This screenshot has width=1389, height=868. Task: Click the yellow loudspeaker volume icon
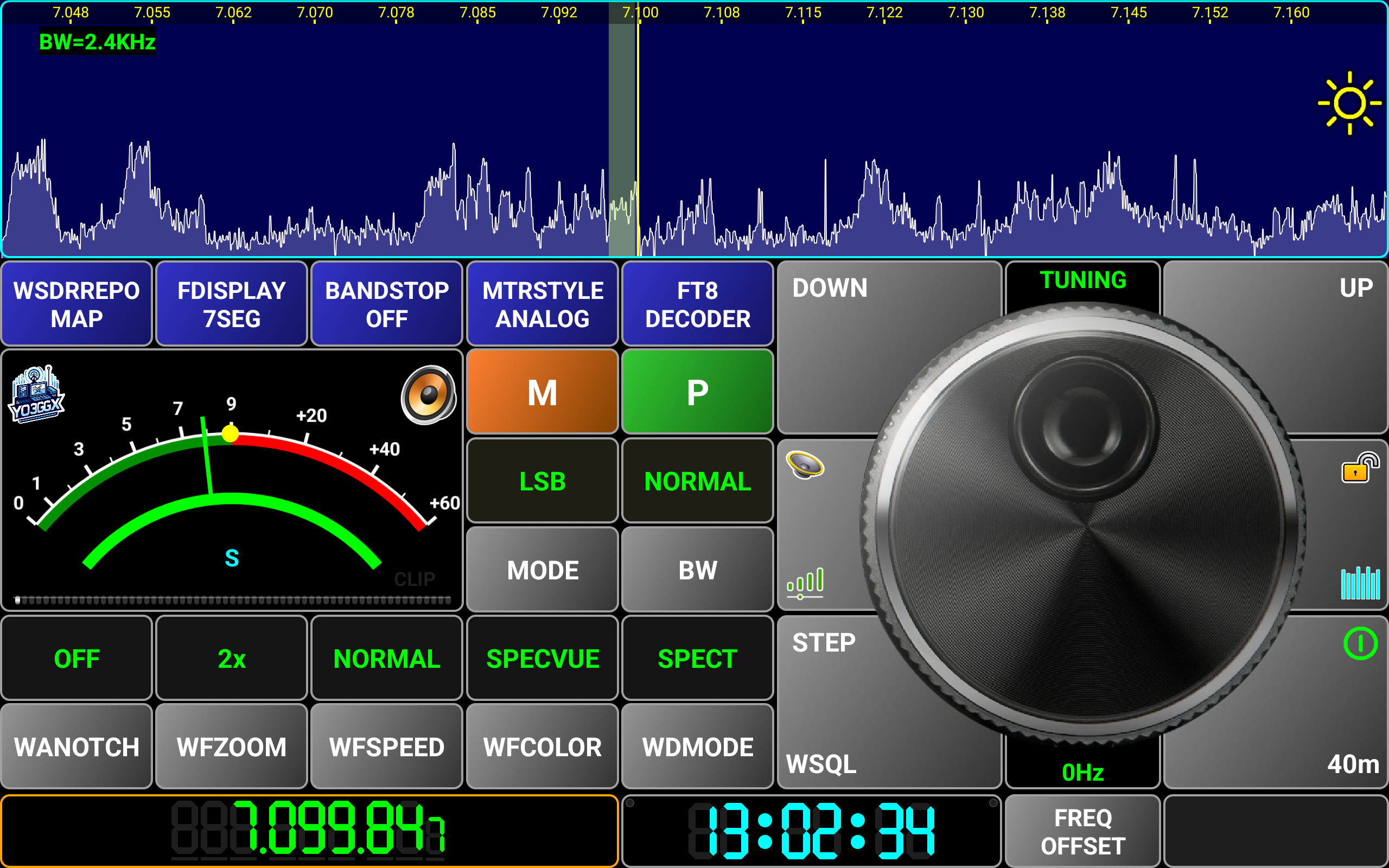click(805, 465)
